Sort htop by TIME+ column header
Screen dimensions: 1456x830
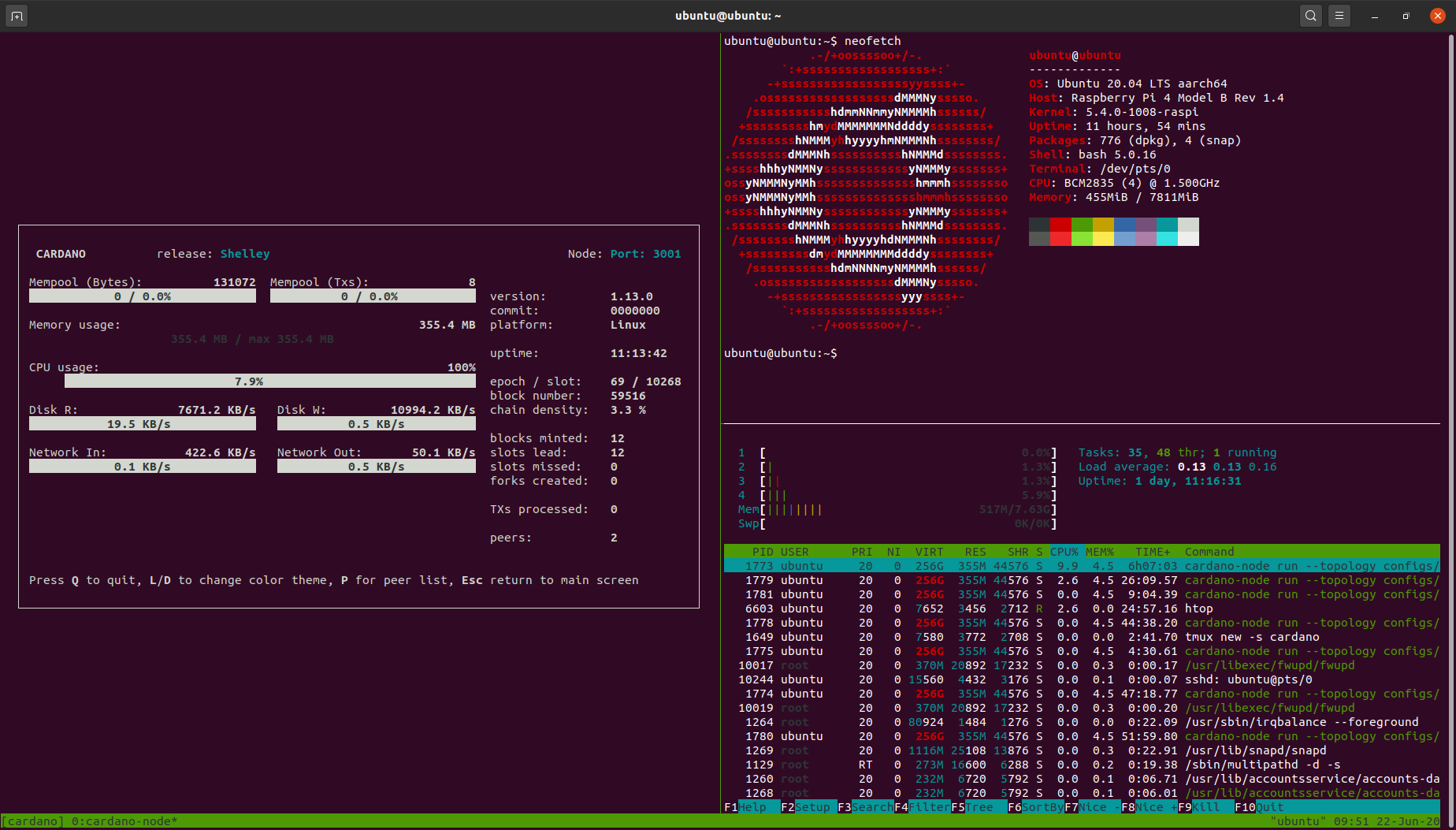coord(1153,552)
